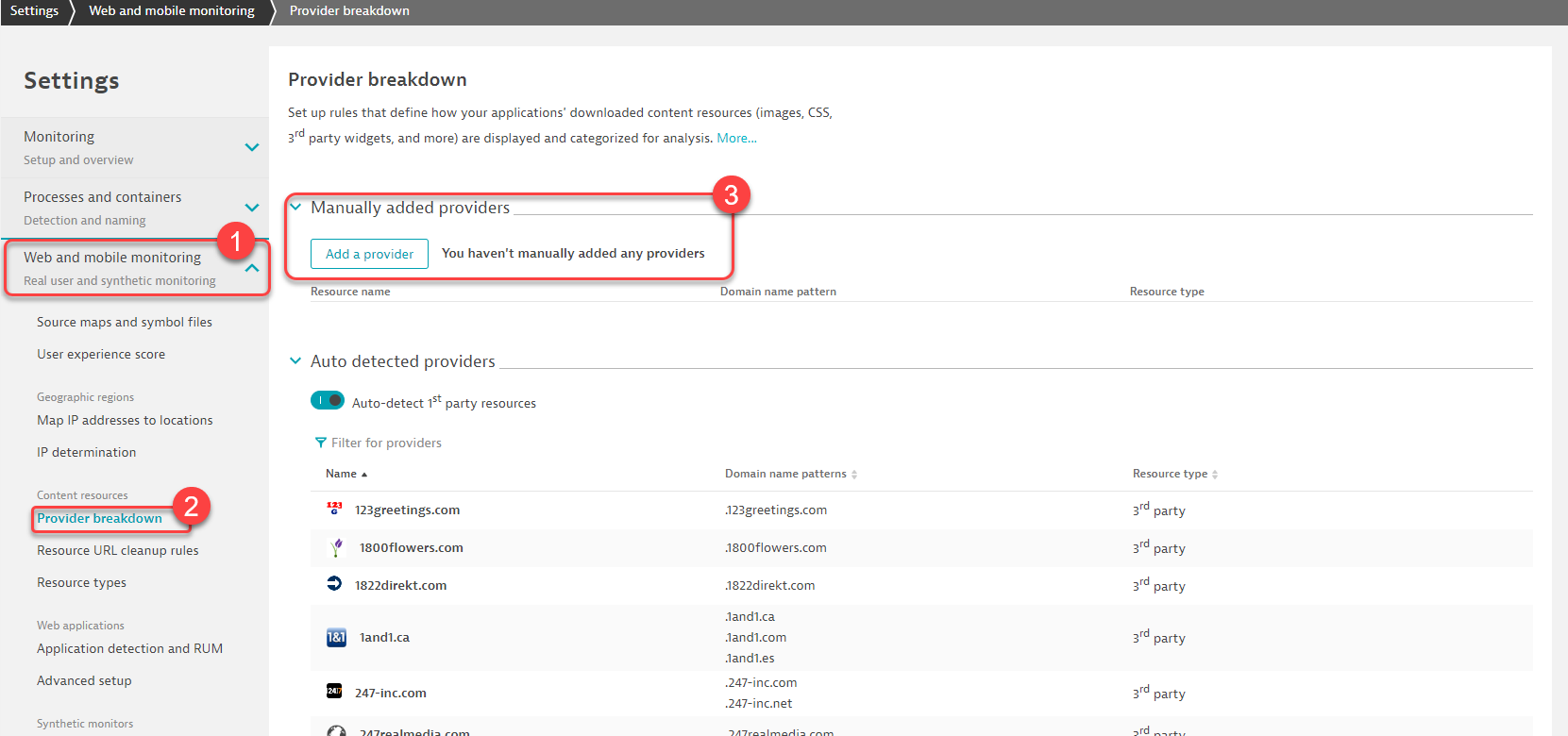Sort by Resource type column arrows
The width and height of the screenshot is (1568, 736).
point(1215,475)
